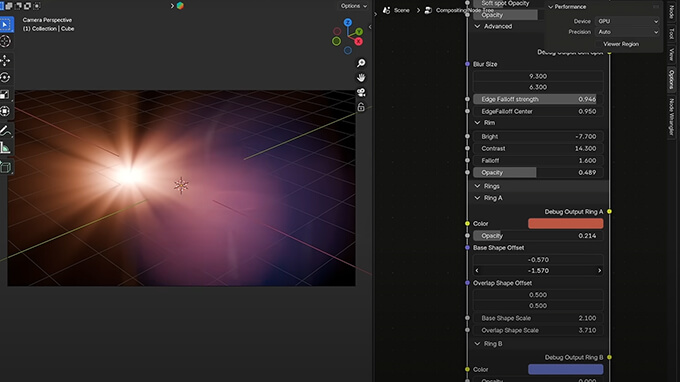Image resolution: width=680 pixels, height=382 pixels.
Task: Click the Ring A Opacity 0.214 slider
Action: pyautogui.click(x=538, y=236)
